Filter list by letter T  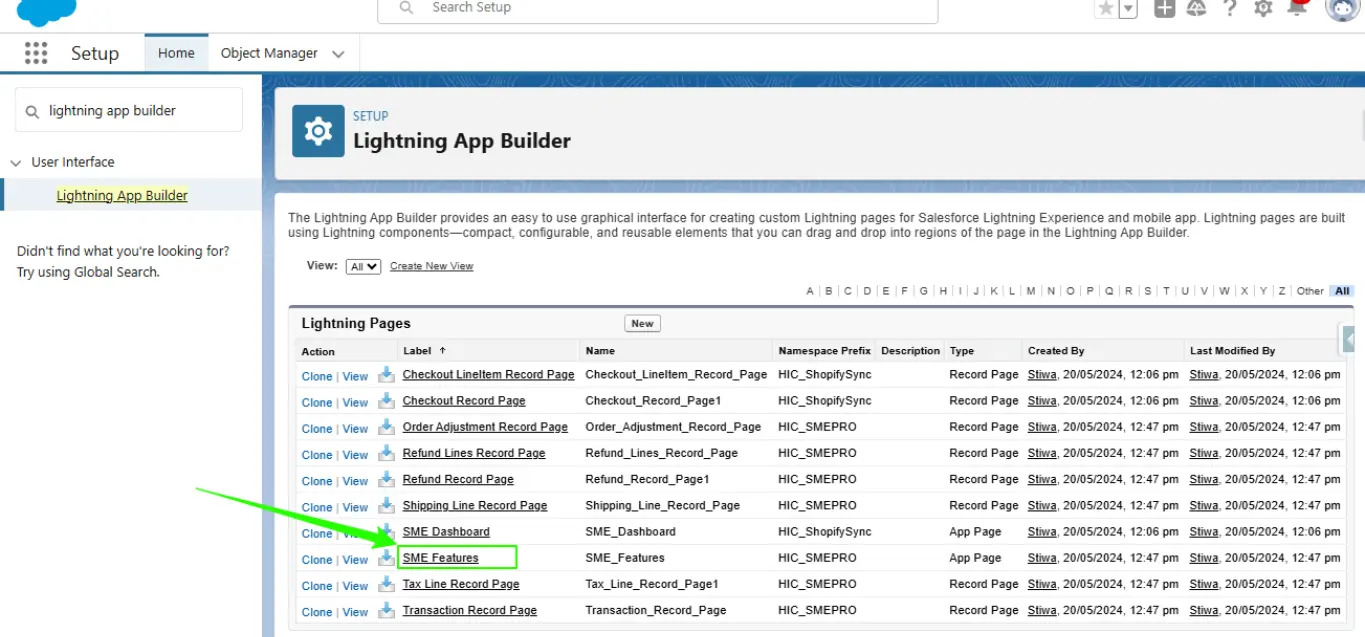[1167, 291]
